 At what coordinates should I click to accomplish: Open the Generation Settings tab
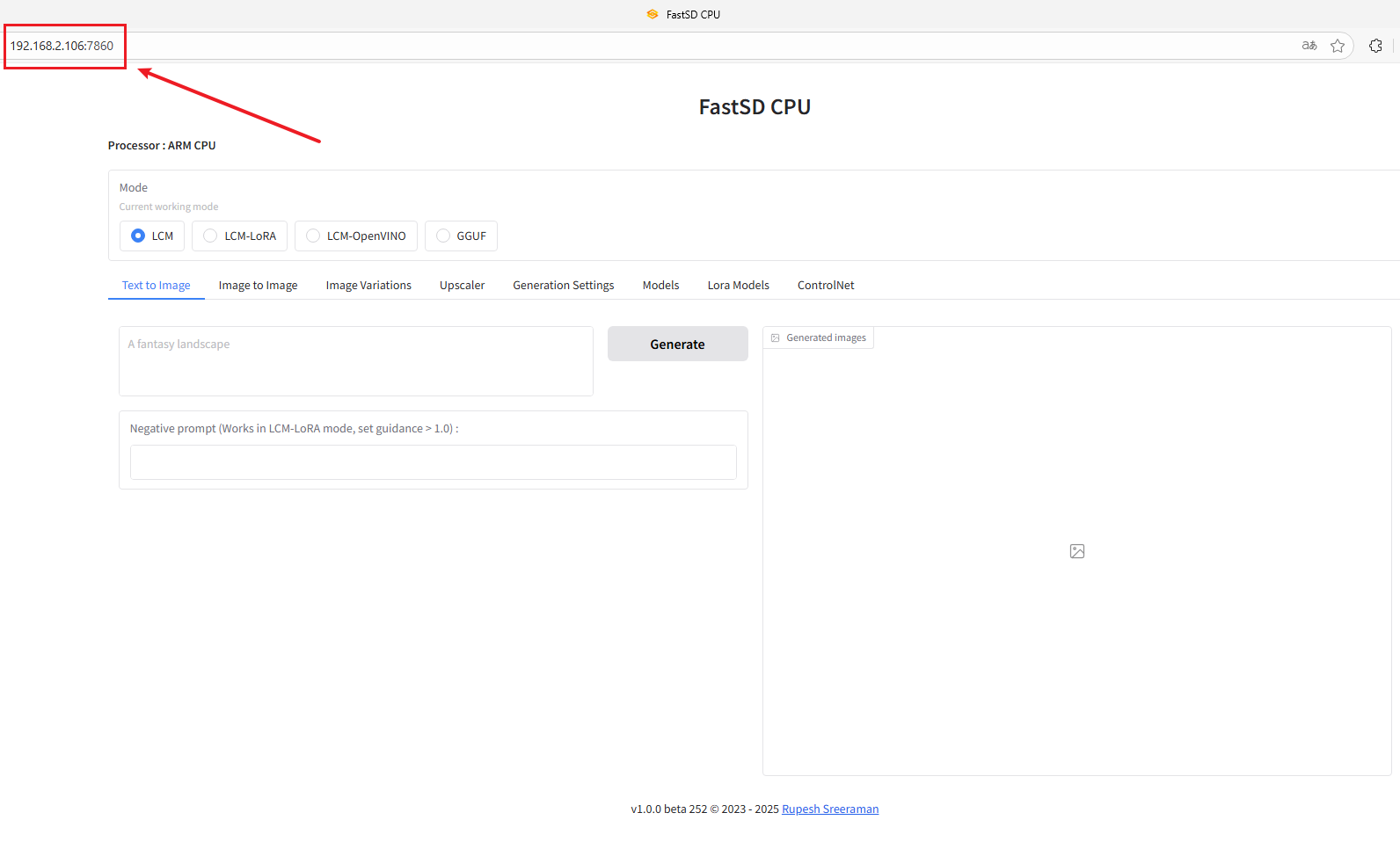click(563, 286)
